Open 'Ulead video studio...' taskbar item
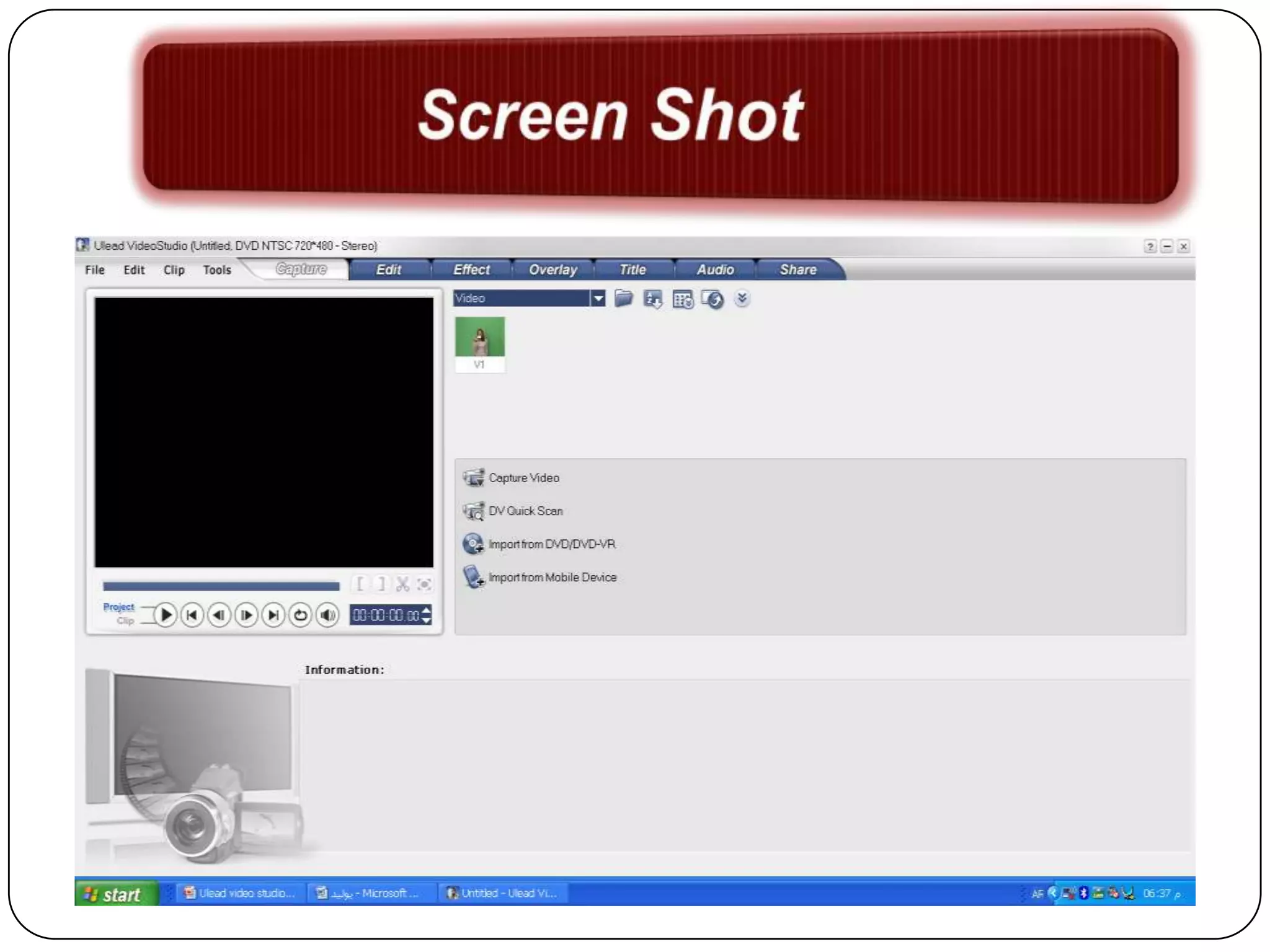Viewport: 1270px width, 952px height. 240,893
